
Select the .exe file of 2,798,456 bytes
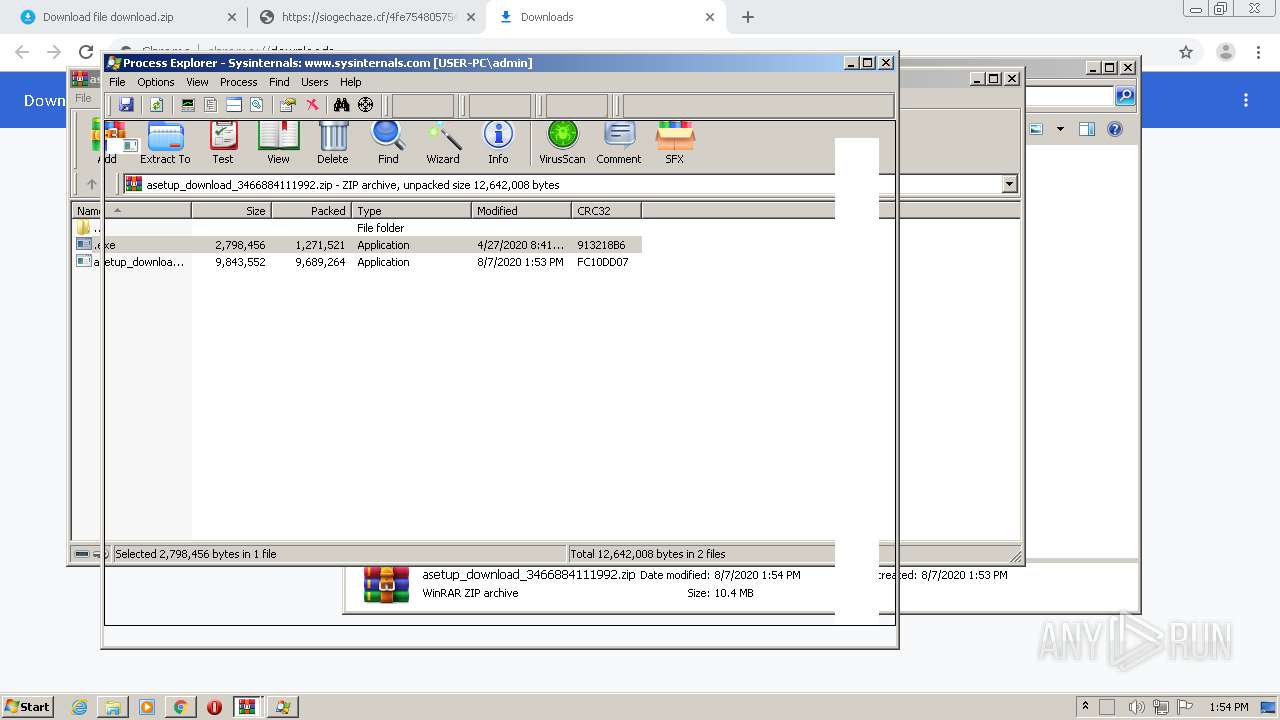pyautogui.click(x=357, y=245)
